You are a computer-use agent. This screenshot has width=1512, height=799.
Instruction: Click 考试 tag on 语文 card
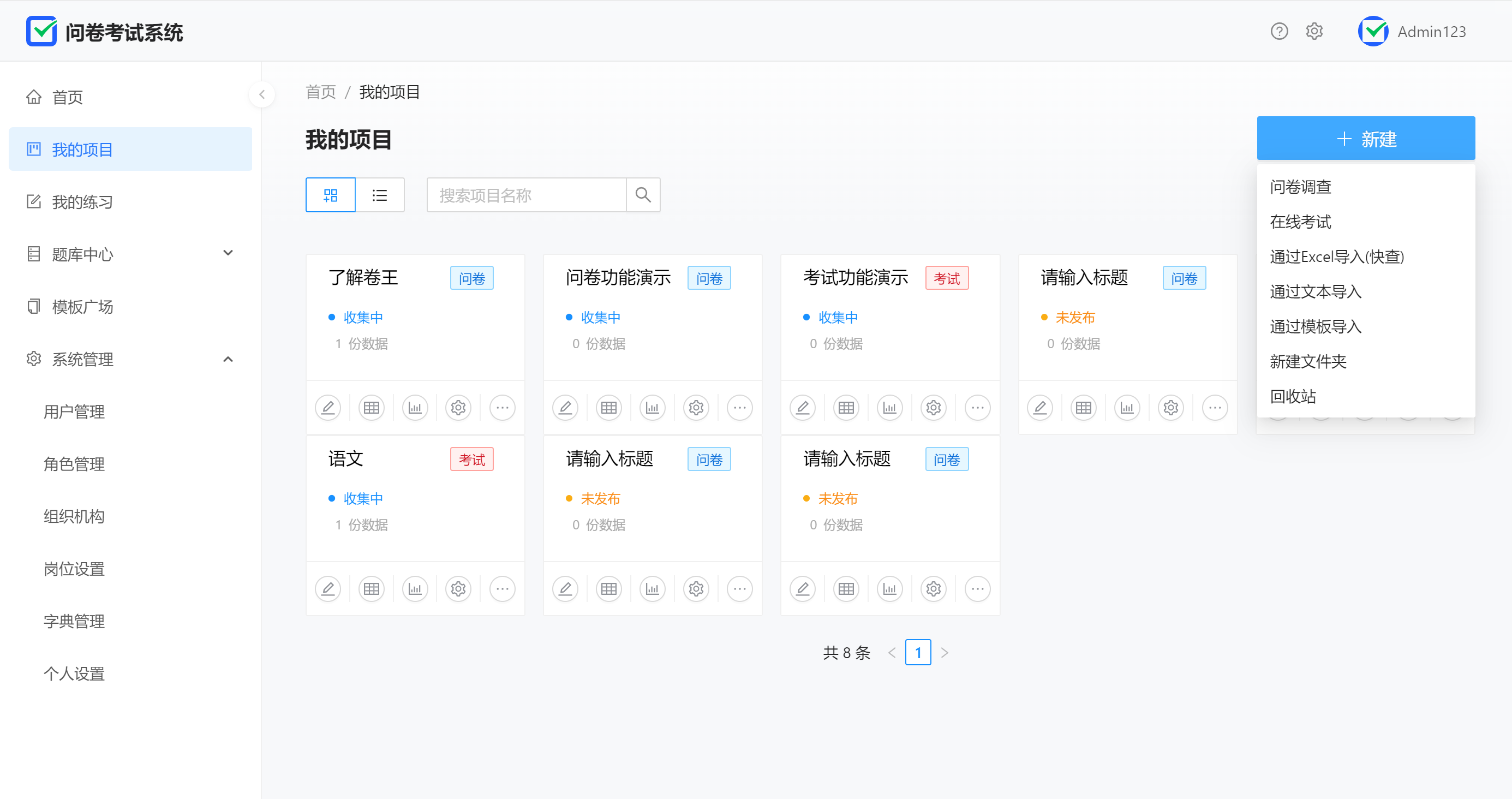tap(472, 459)
